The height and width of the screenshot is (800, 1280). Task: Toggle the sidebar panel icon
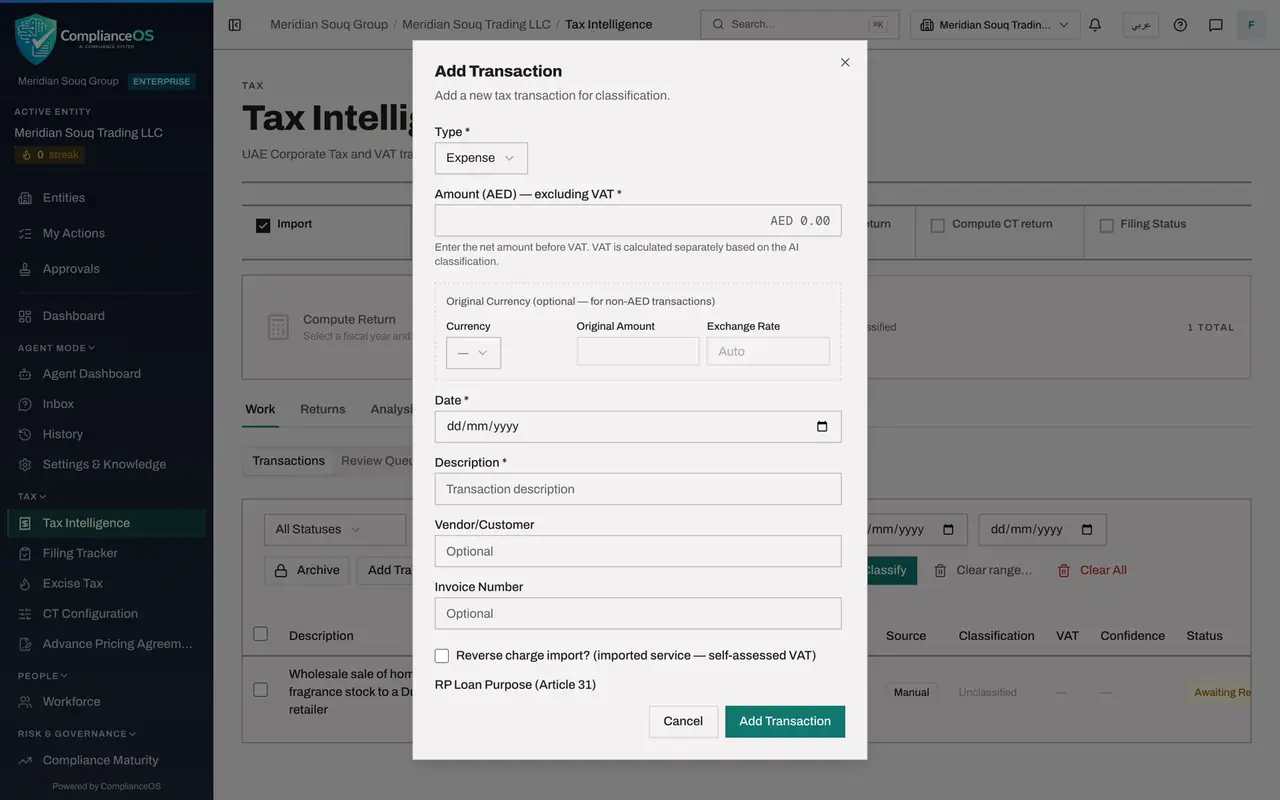[234, 25]
